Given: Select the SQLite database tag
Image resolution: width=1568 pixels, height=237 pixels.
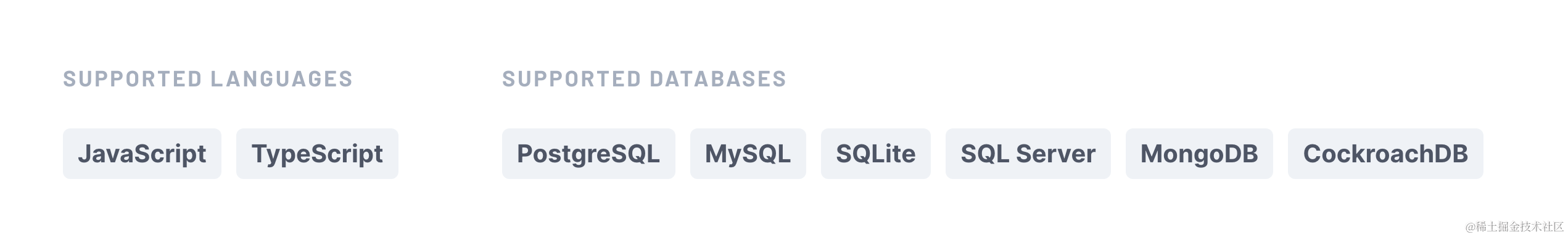Looking at the screenshot, I should (x=875, y=154).
